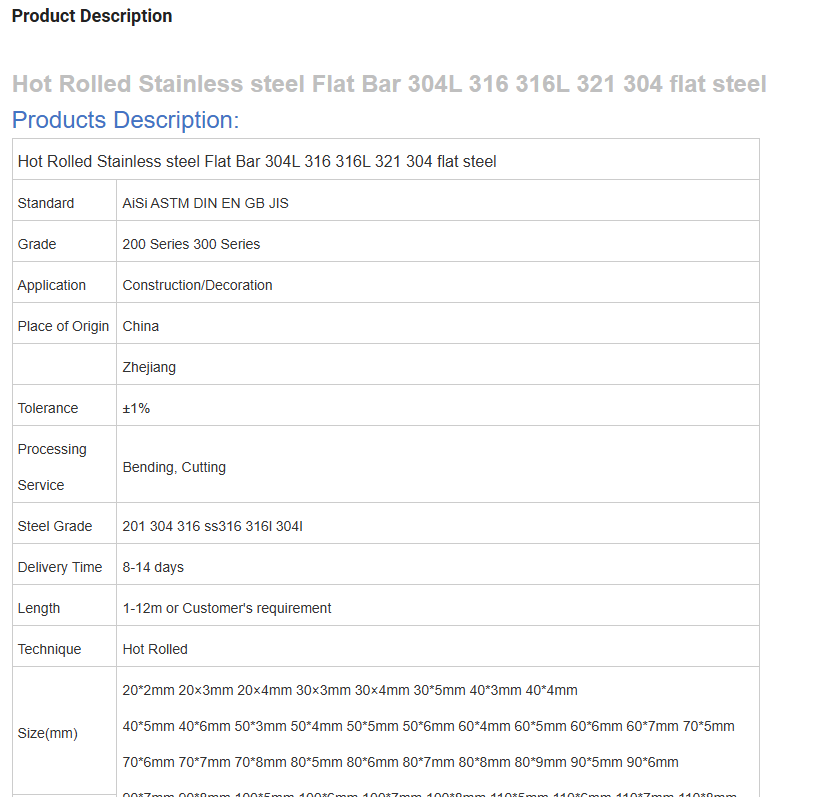Click the blue 'Products Description:' heading
Image resolution: width=836 pixels, height=797 pixels.
pos(125,120)
